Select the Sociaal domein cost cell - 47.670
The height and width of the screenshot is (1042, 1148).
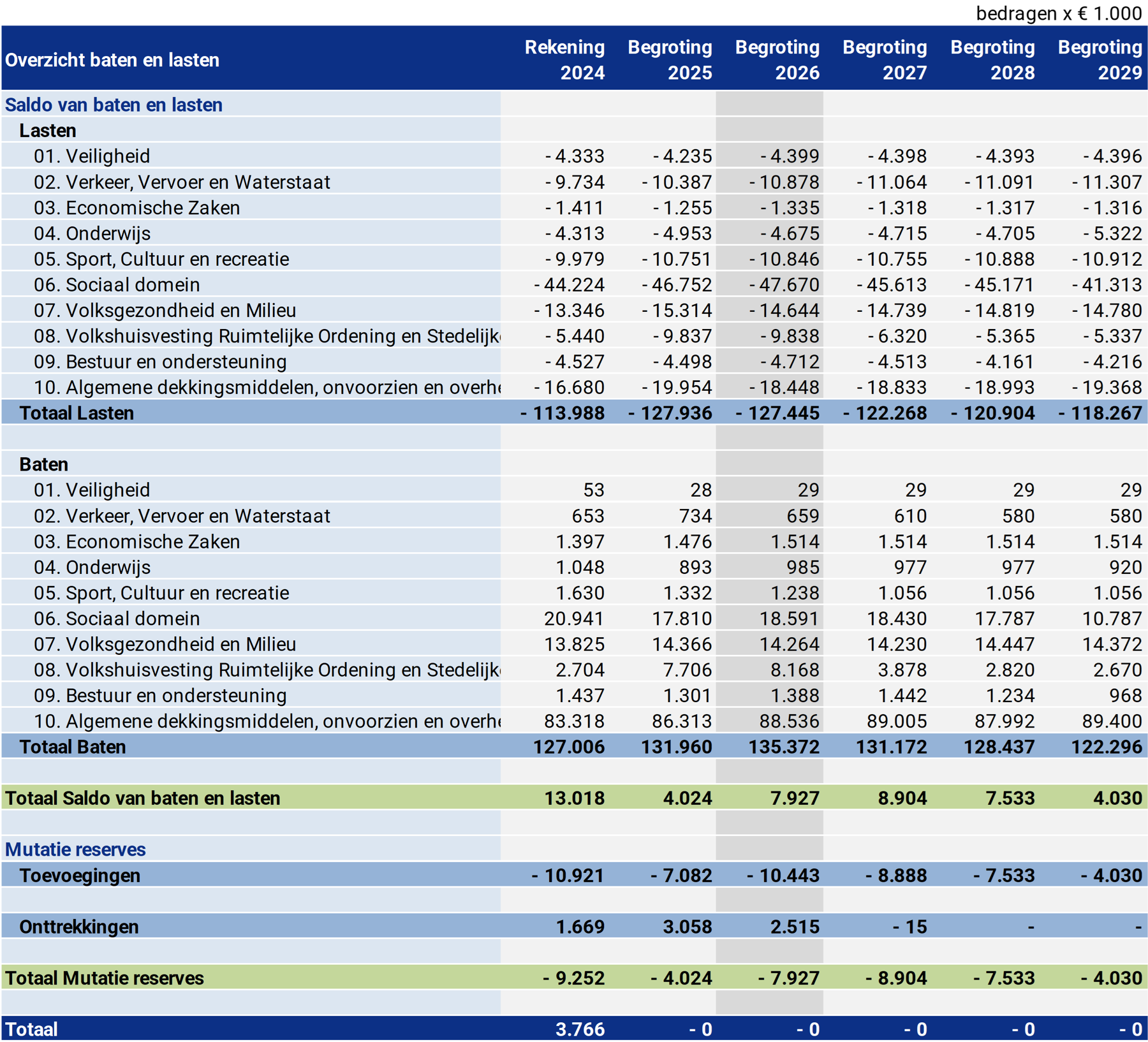pos(784,285)
